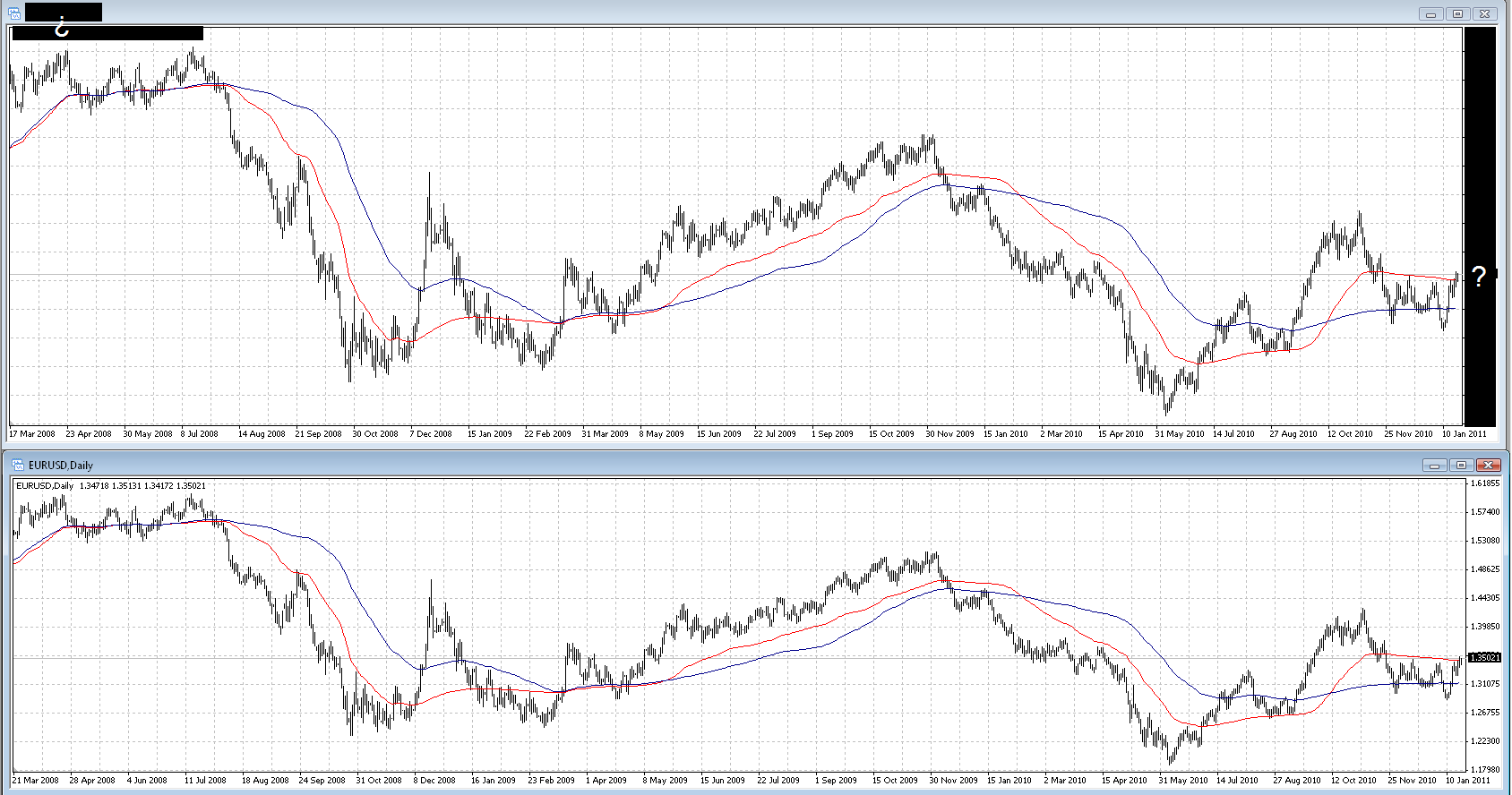Click the EURUSD,Daily chart window icon
Screen dimensions: 1512x795
point(17,465)
